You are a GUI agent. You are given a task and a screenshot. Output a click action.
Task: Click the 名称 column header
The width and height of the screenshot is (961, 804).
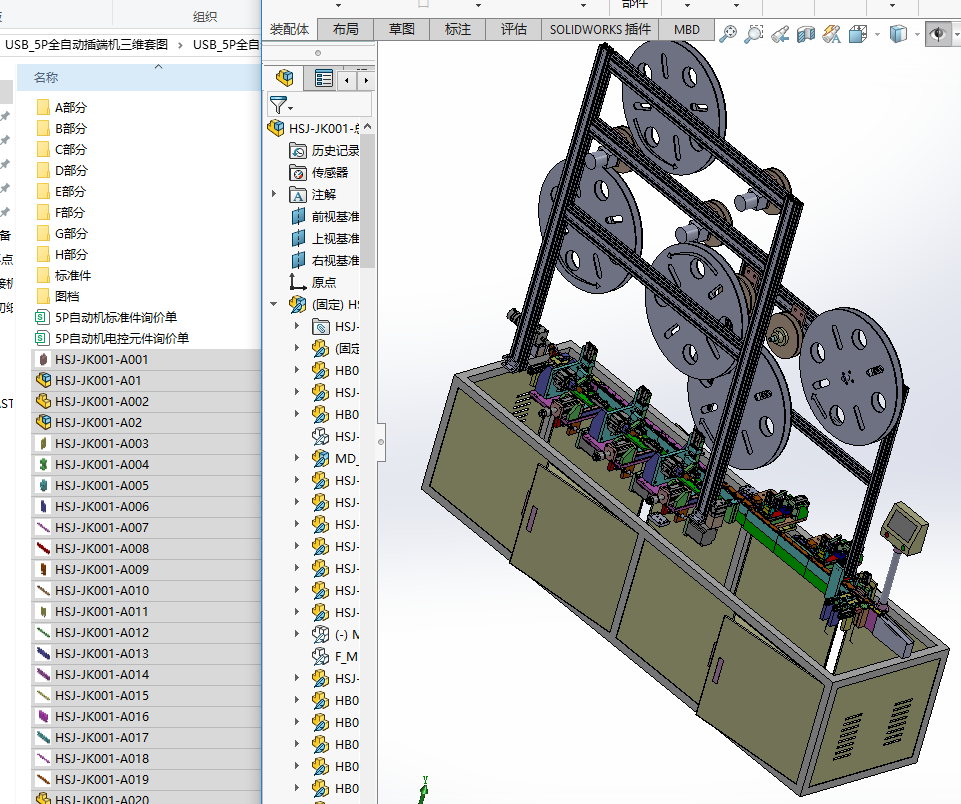tap(46, 77)
